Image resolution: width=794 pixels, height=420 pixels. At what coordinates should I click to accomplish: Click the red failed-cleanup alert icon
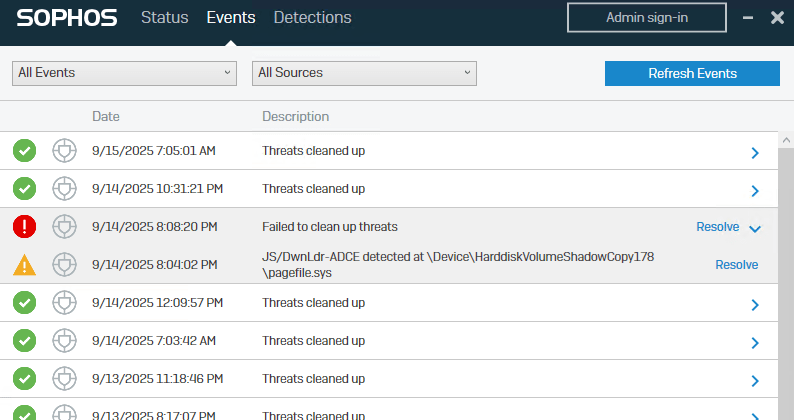(x=24, y=227)
